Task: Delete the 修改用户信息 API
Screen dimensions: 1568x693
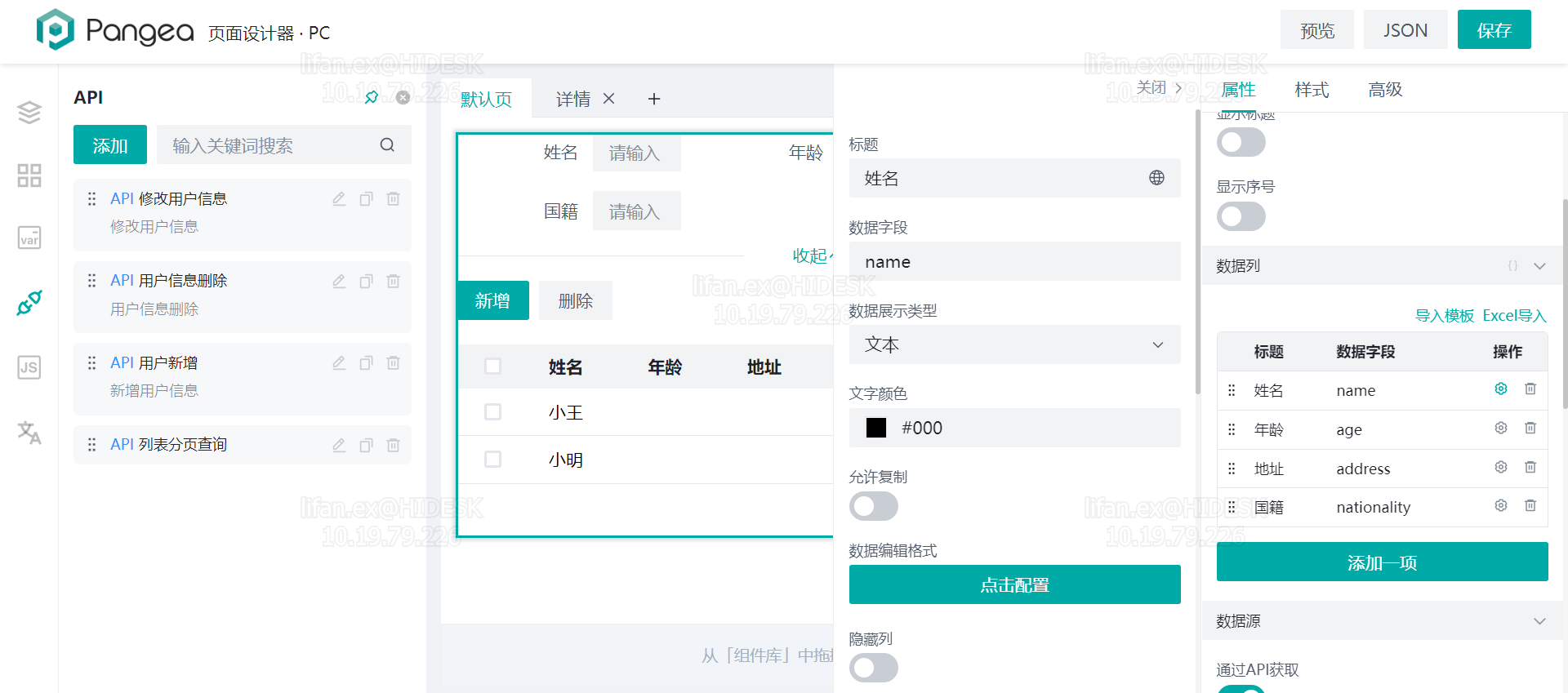Action: tap(393, 198)
